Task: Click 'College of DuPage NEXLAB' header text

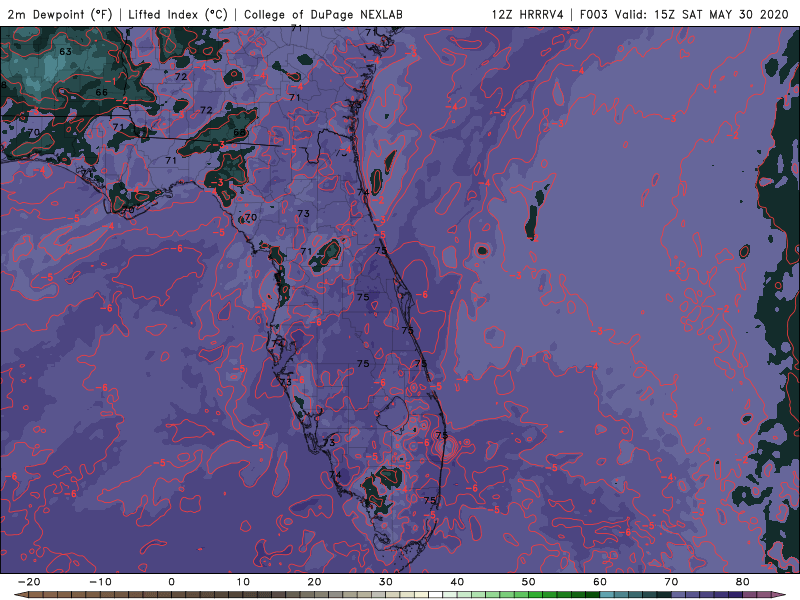Action: click(323, 15)
